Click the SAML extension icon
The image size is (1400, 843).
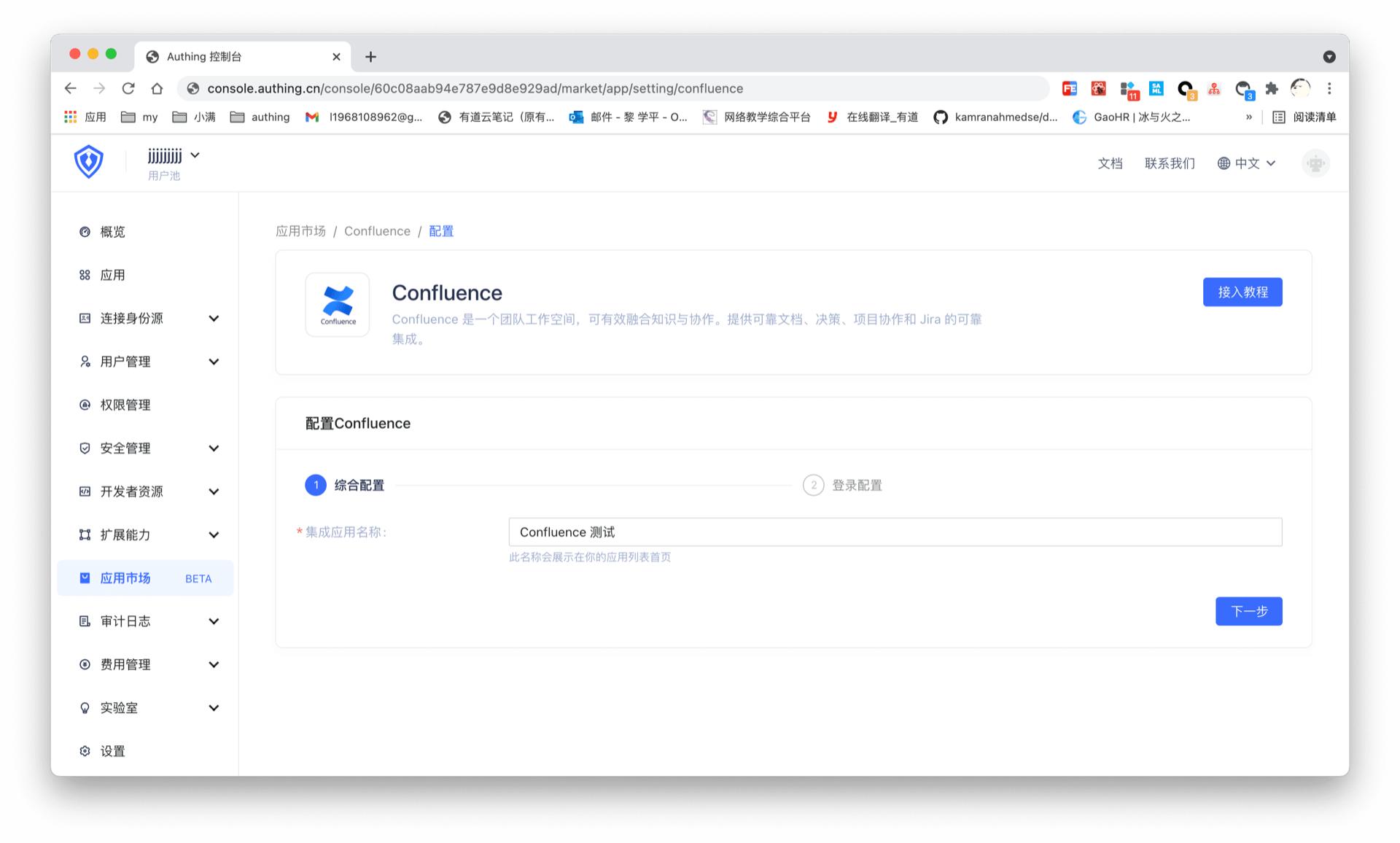(1156, 88)
